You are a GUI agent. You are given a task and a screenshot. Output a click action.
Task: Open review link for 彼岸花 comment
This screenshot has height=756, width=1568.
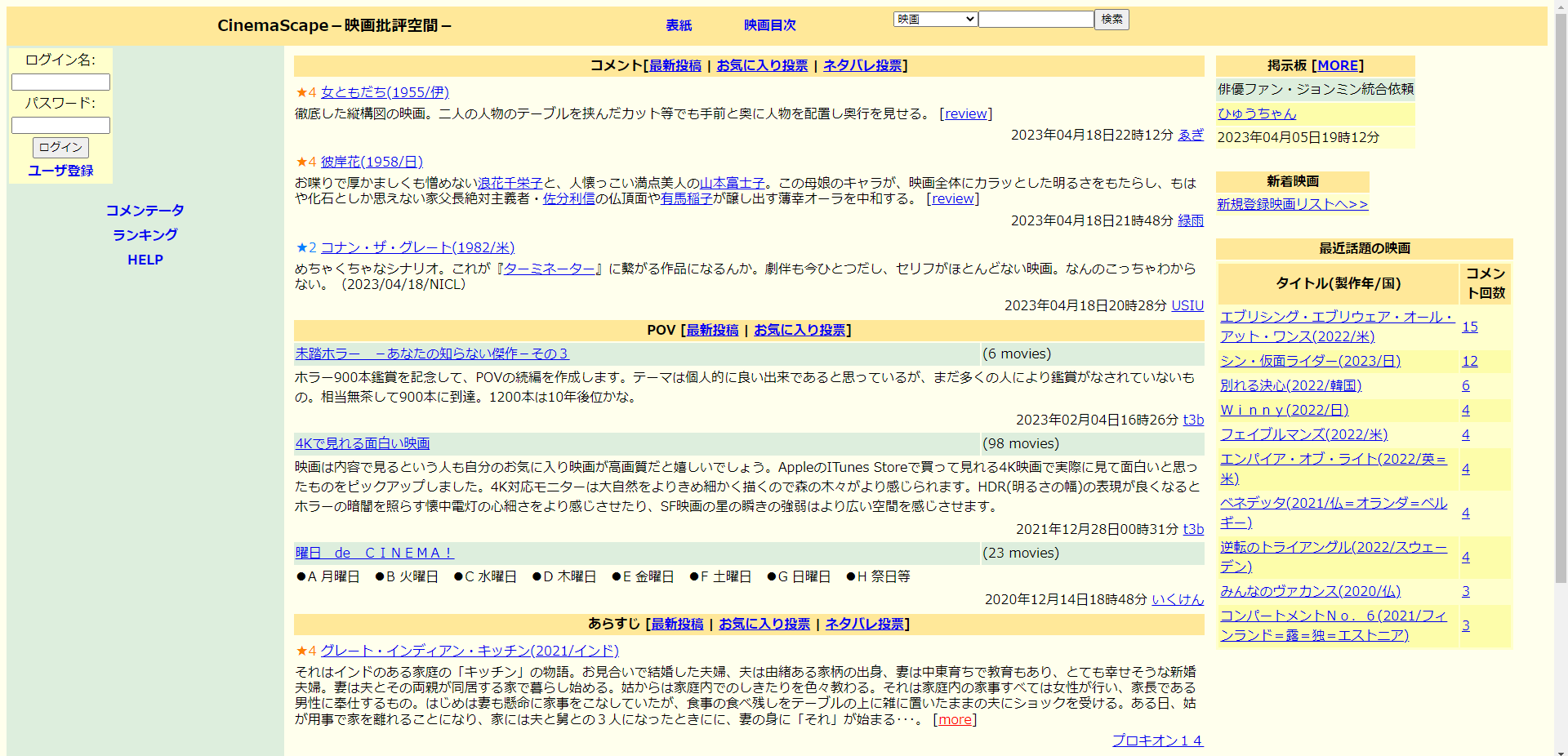click(x=953, y=198)
